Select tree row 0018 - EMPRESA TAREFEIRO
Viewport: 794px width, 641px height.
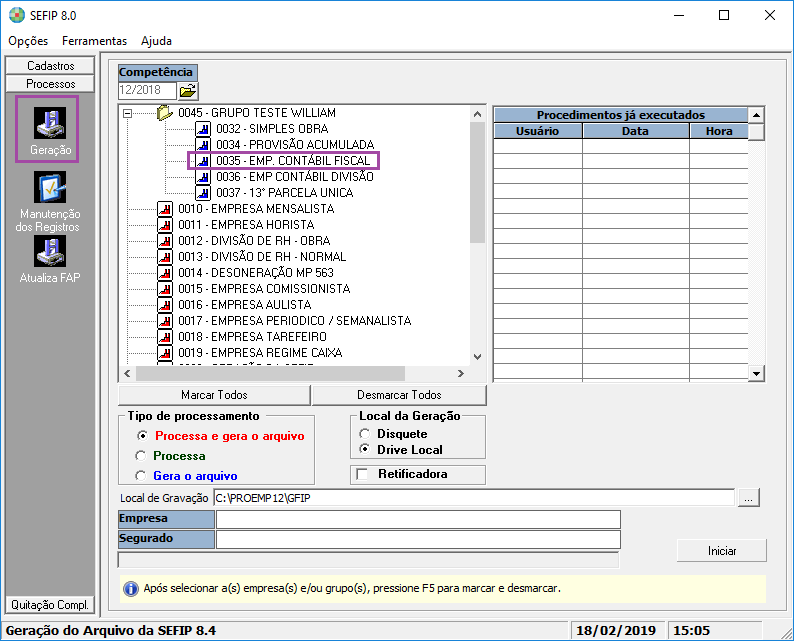[252, 337]
